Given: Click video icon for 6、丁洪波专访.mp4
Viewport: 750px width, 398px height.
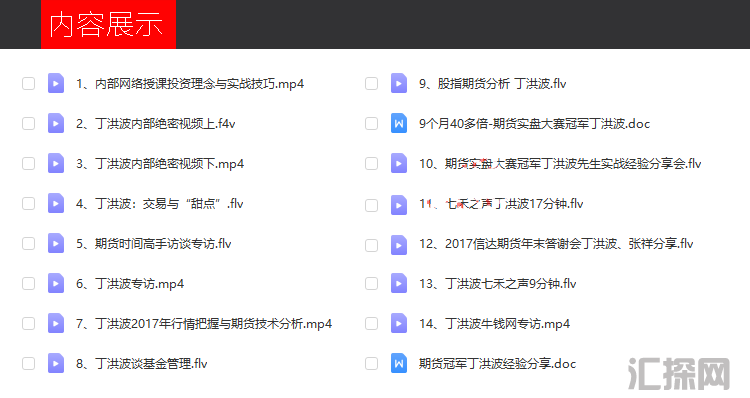Looking at the screenshot, I should (56, 283).
